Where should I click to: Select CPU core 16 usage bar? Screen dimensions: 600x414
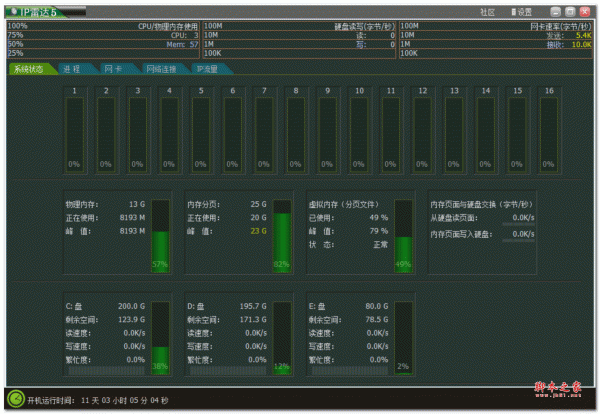pyautogui.click(x=549, y=134)
